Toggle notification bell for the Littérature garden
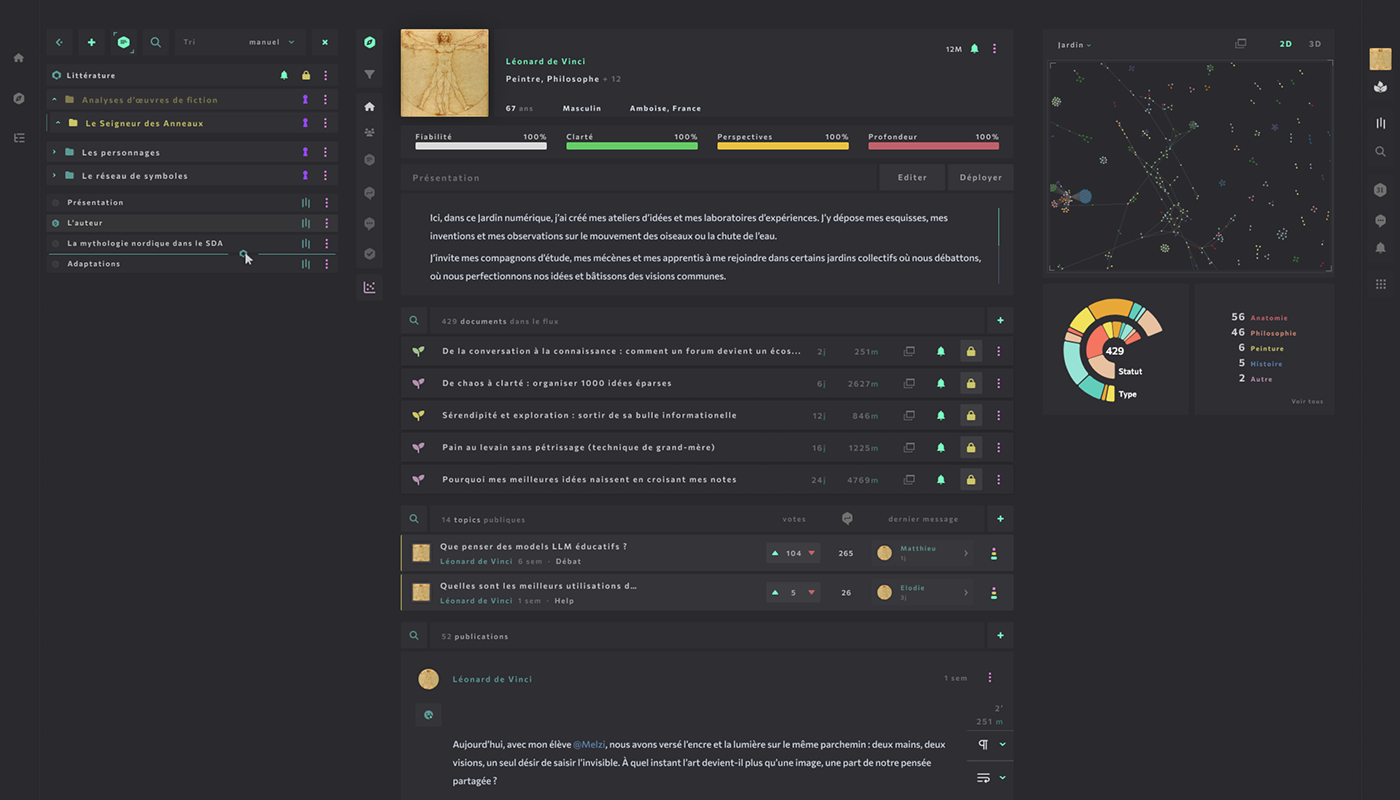 [x=284, y=75]
